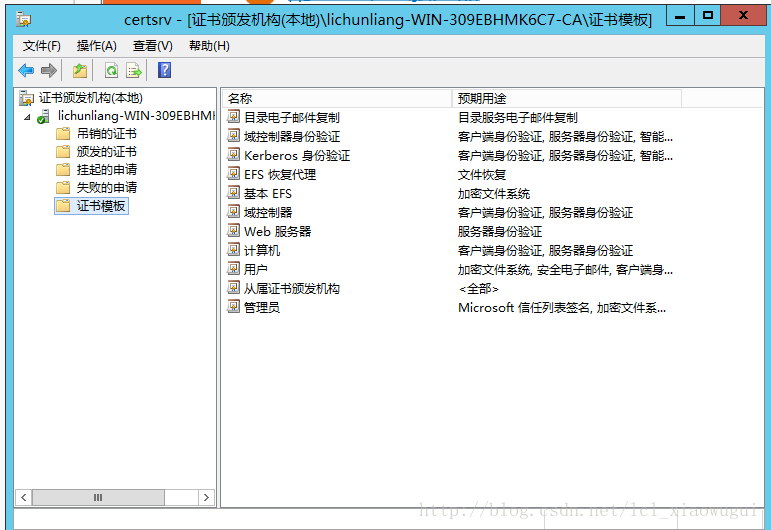This screenshot has width=771, height=530.
Task: Maximize the certsrv window
Action: (x=708, y=16)
